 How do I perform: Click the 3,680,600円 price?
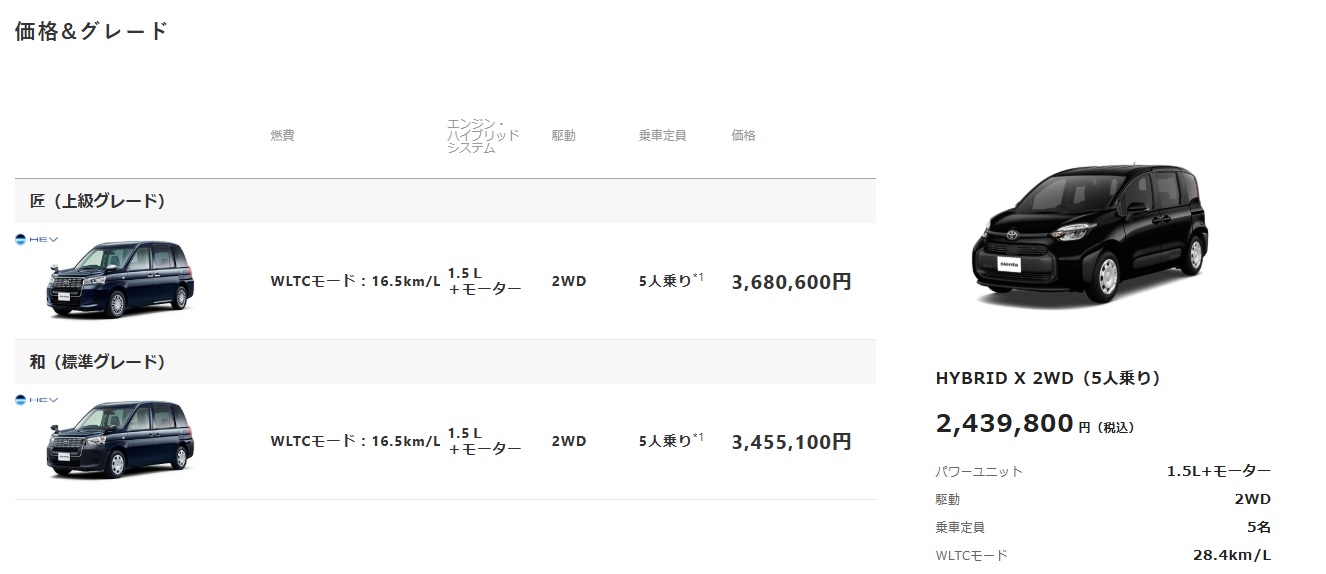tap(791, 282)
